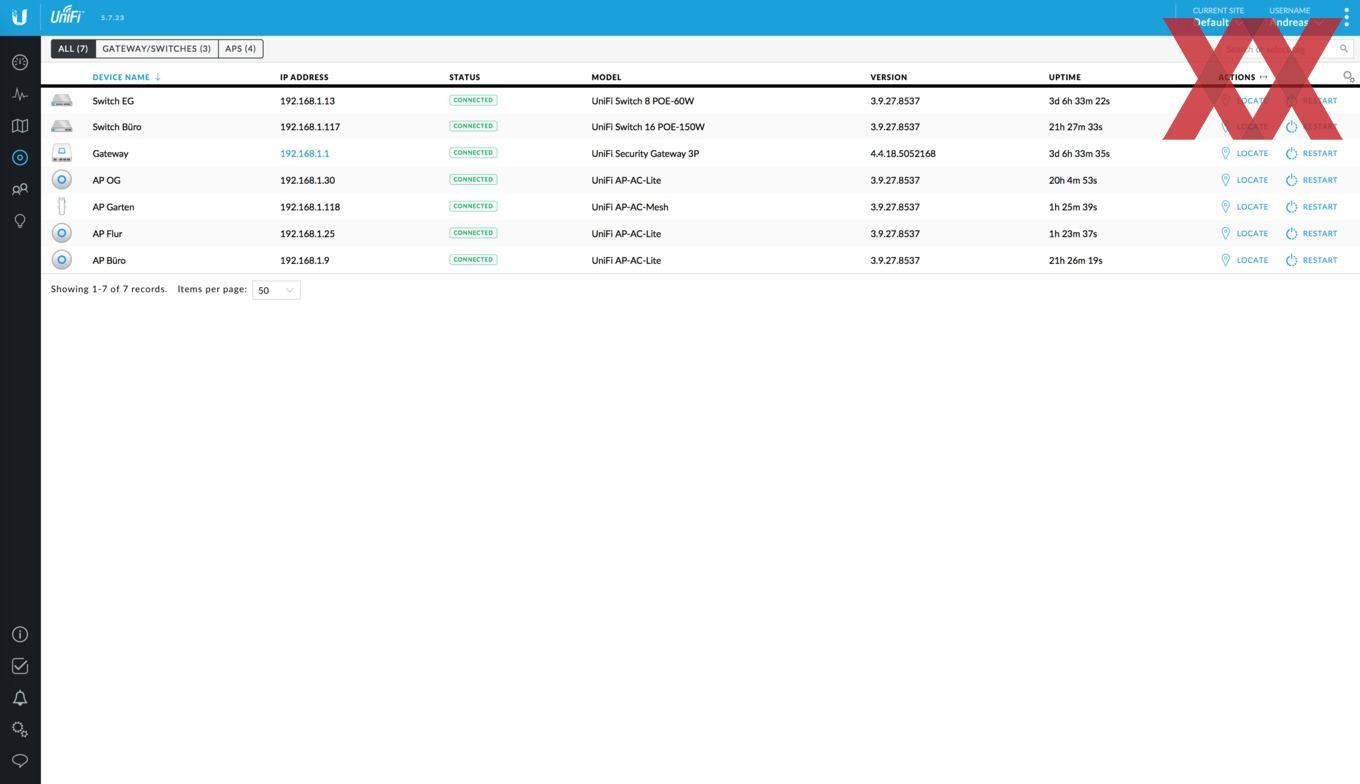Select the AP Flur device name
This screenshot has height=784, width=1360.
pyautogui.click(x=107, y=234)
